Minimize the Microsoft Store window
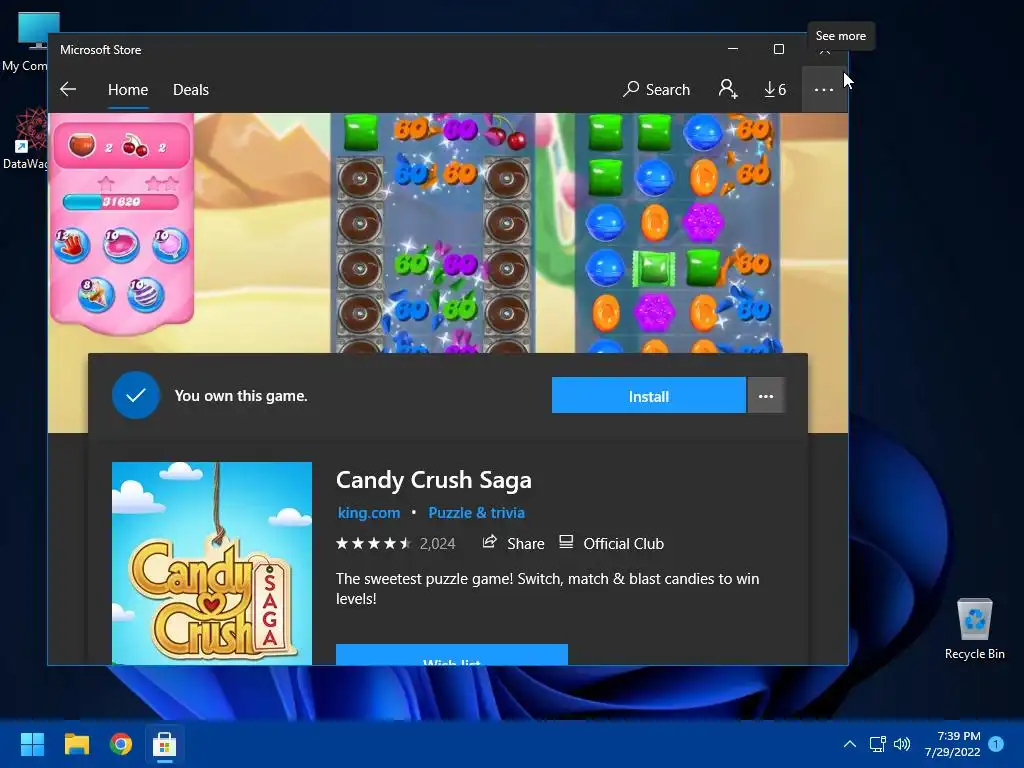 (733, 49)
